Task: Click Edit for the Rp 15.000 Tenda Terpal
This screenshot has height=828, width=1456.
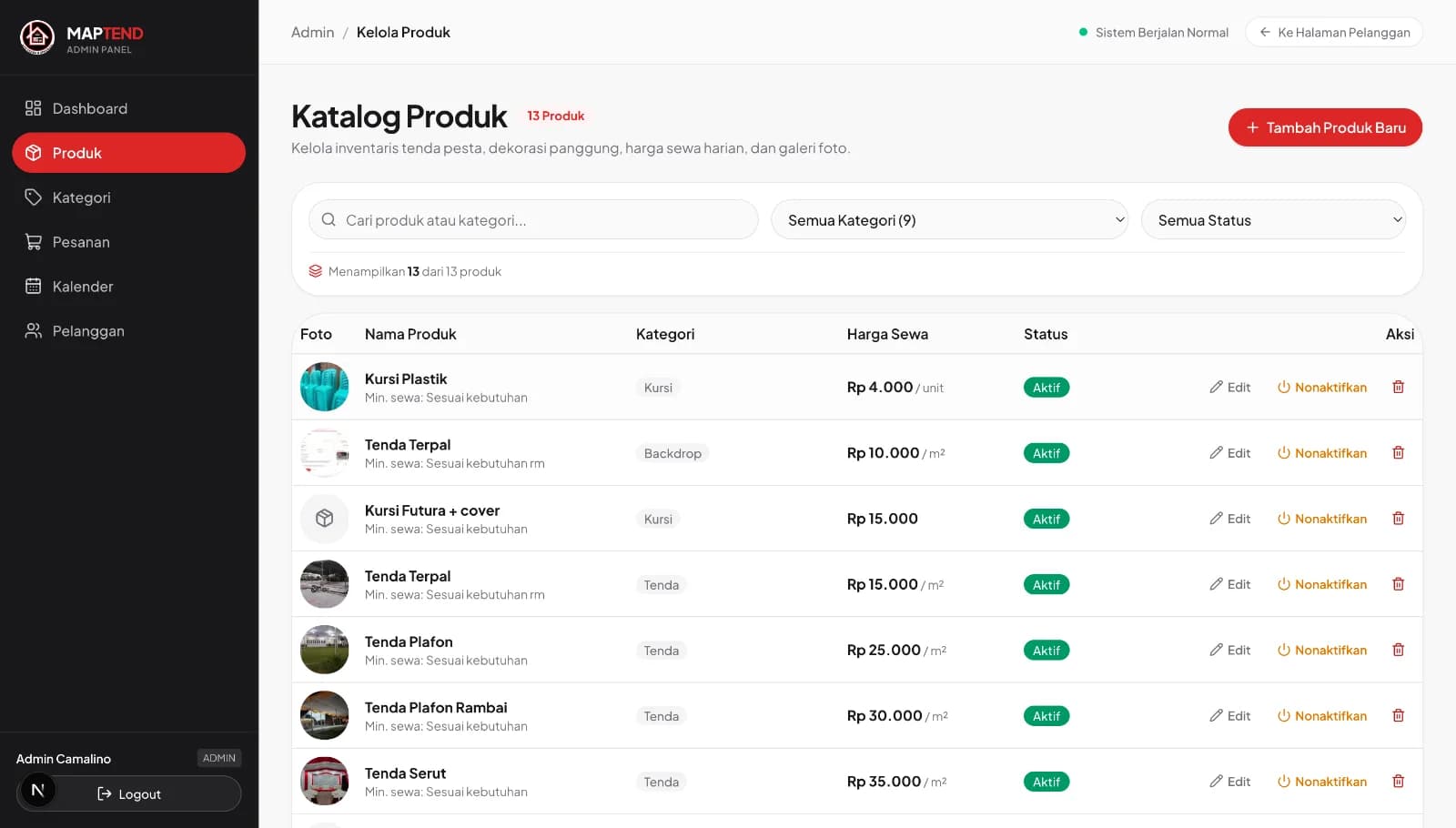Action: coord(1230,584)
